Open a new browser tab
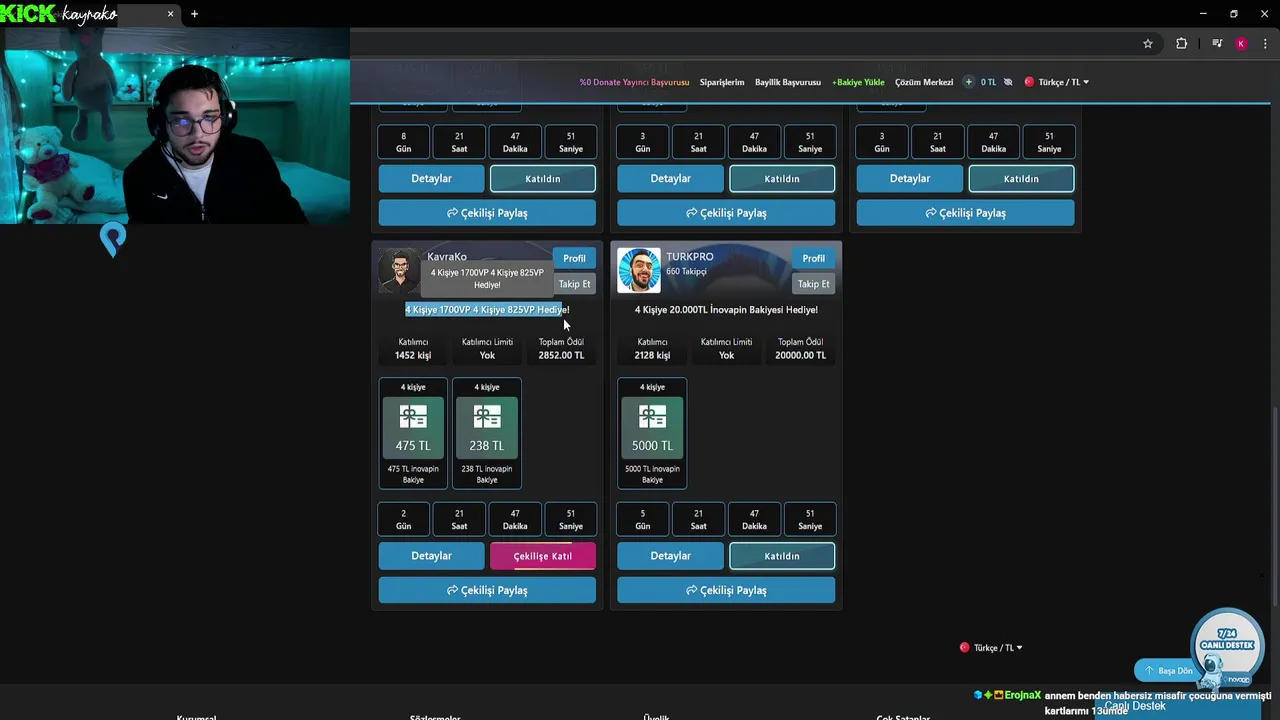1280x720 pixels. point(194,14)
